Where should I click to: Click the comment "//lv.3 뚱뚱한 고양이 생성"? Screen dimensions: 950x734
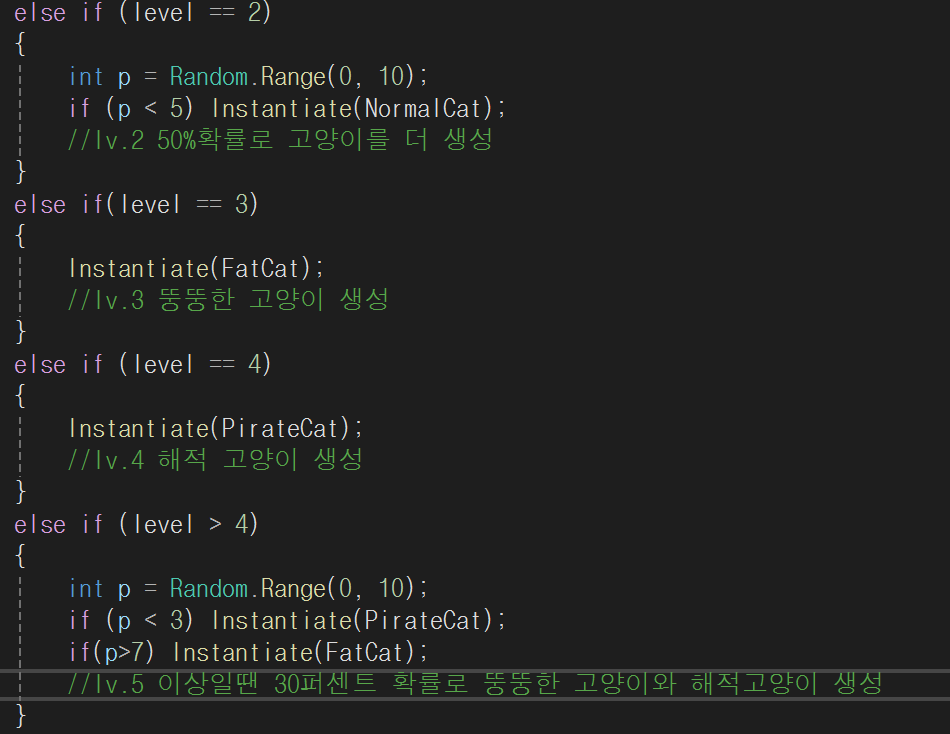pyautogui.click(x=228, y=300)
